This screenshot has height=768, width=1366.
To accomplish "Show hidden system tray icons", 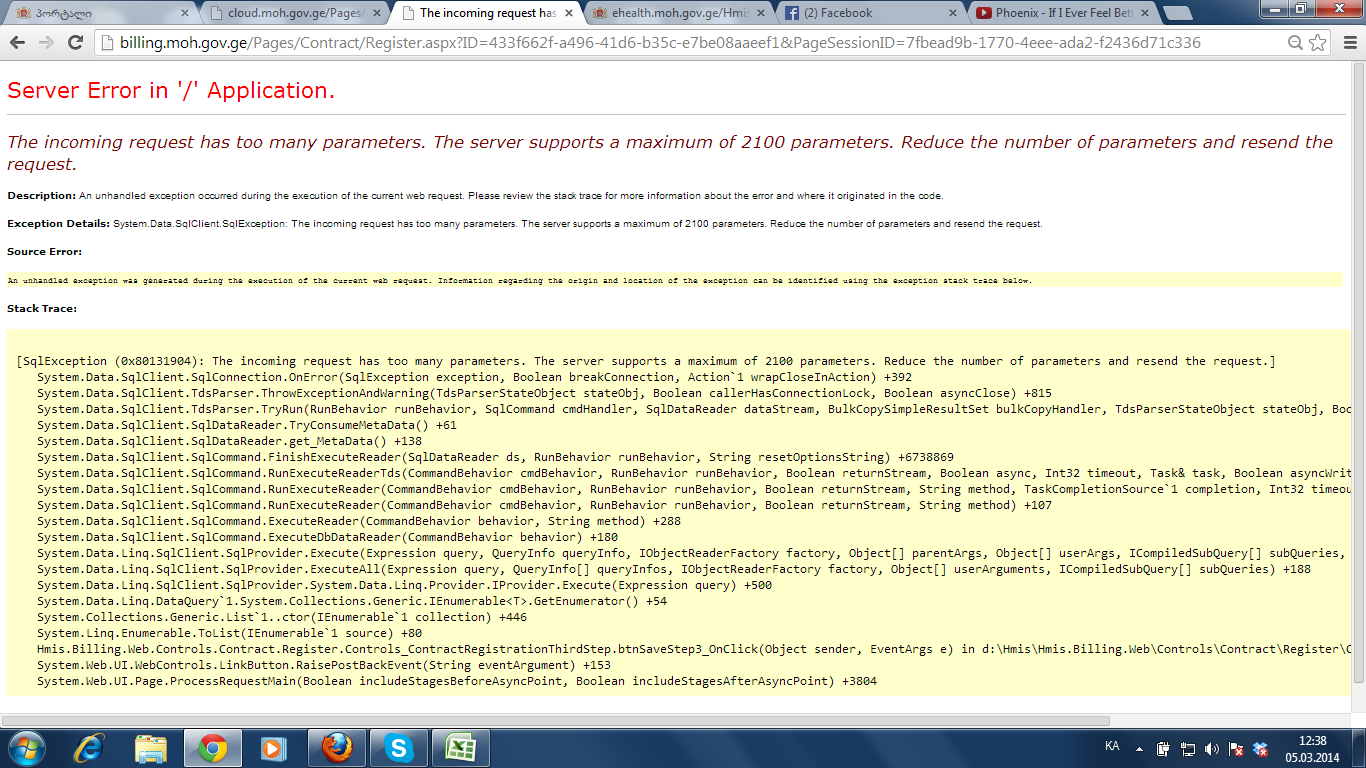I will 1137,747.
